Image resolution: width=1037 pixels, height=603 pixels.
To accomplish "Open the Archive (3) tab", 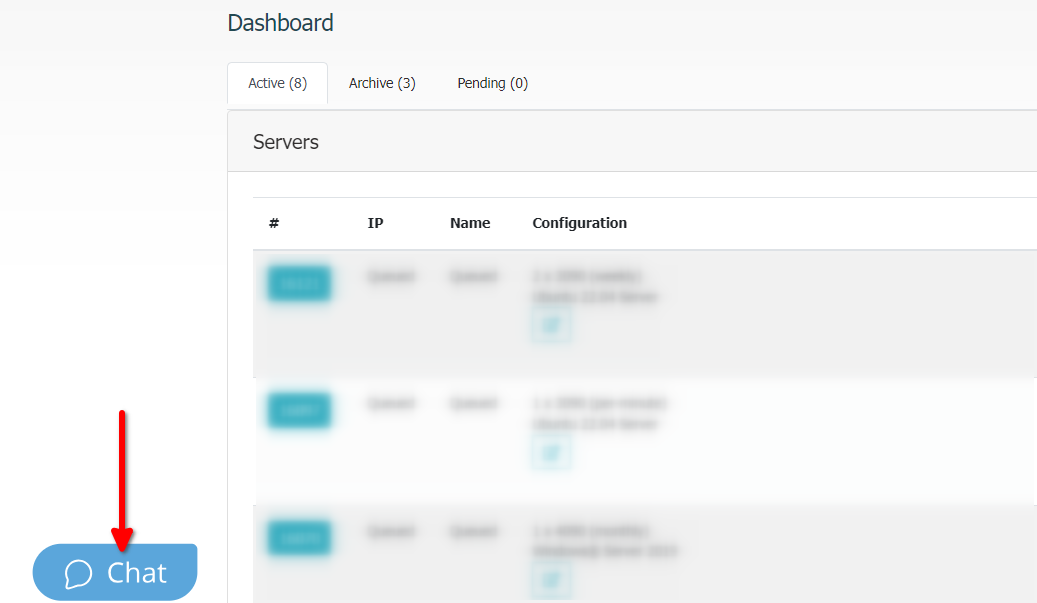I will pos(382,83).
